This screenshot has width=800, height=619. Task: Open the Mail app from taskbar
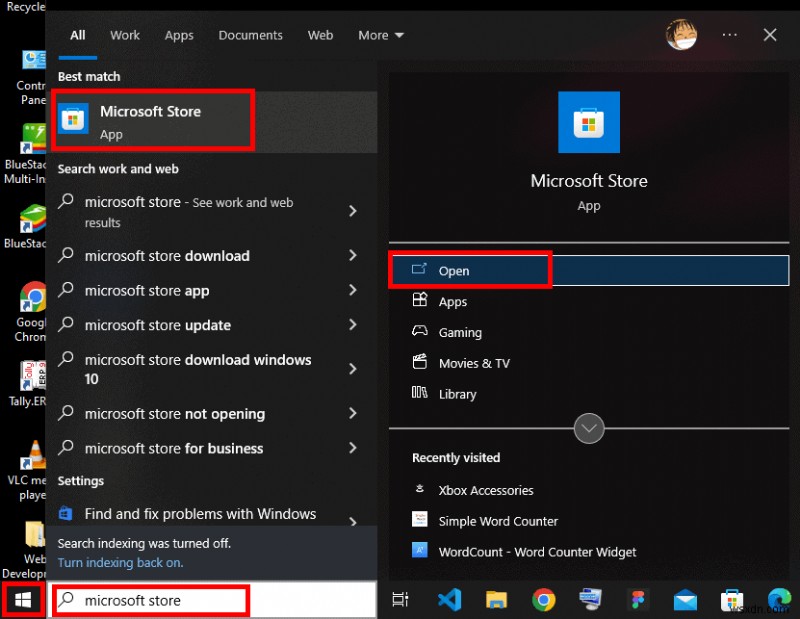685,600
